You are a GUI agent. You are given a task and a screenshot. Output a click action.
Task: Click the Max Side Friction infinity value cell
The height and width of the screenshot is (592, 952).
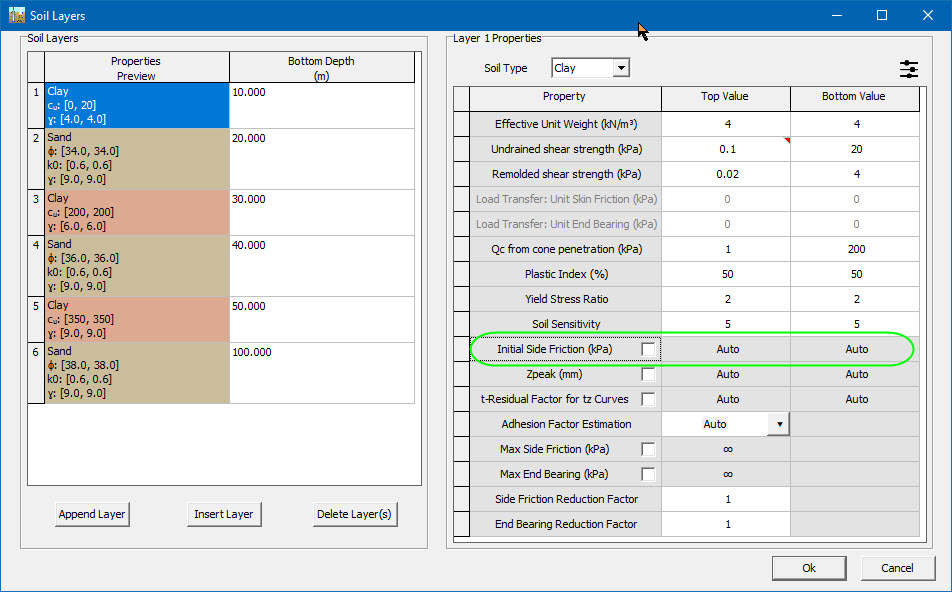726,449
